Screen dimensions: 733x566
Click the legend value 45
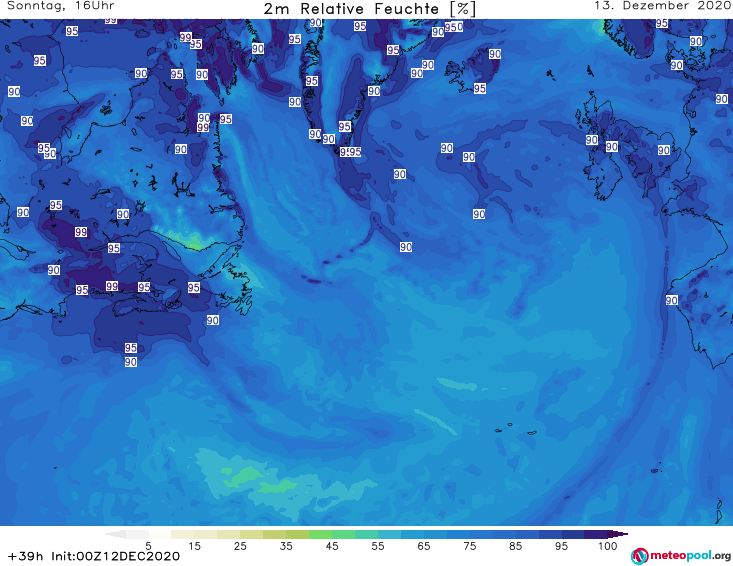[x=332, y=546]
